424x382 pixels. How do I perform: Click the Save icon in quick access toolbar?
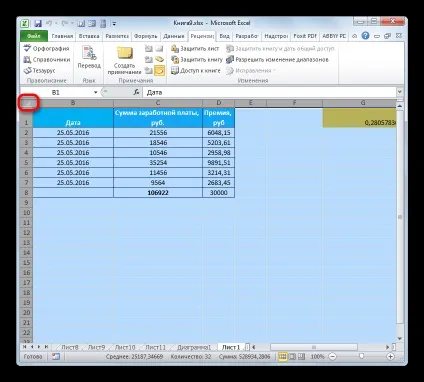(38, 24)
